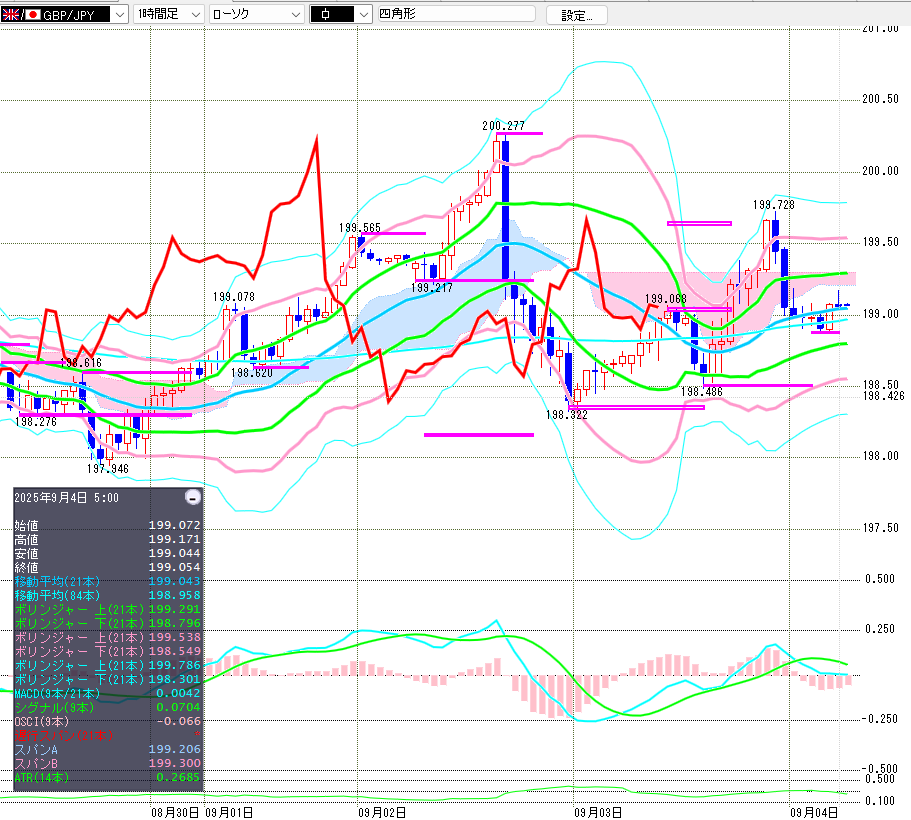Click the OSCI(9本) -0.066 row
Screen dimensions: 911x820
point(107,721)
